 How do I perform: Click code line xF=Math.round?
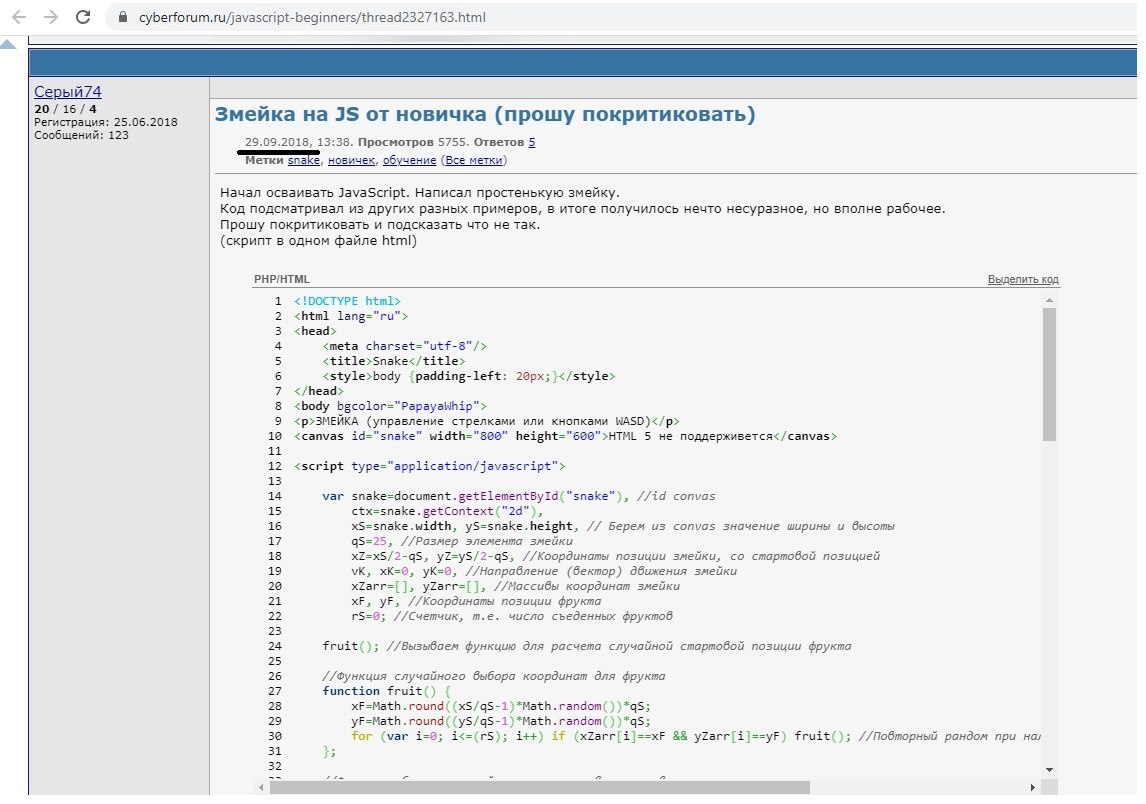(x=501, y=706)
